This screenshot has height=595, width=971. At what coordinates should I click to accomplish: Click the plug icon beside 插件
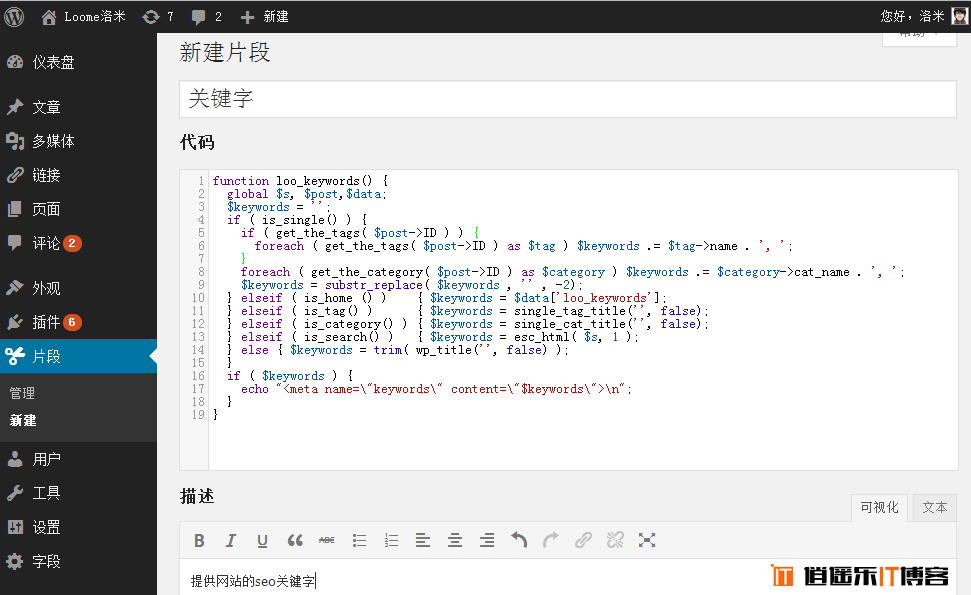click(x=15, y=322)
